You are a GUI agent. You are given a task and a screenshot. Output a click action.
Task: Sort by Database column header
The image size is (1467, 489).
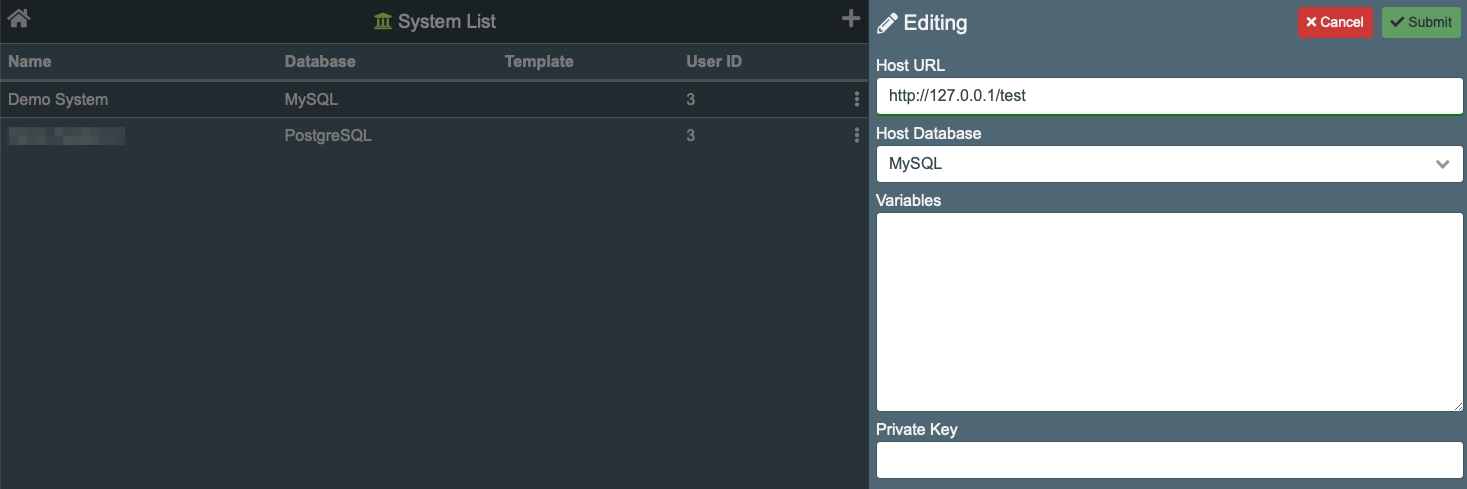pos(320,62)
